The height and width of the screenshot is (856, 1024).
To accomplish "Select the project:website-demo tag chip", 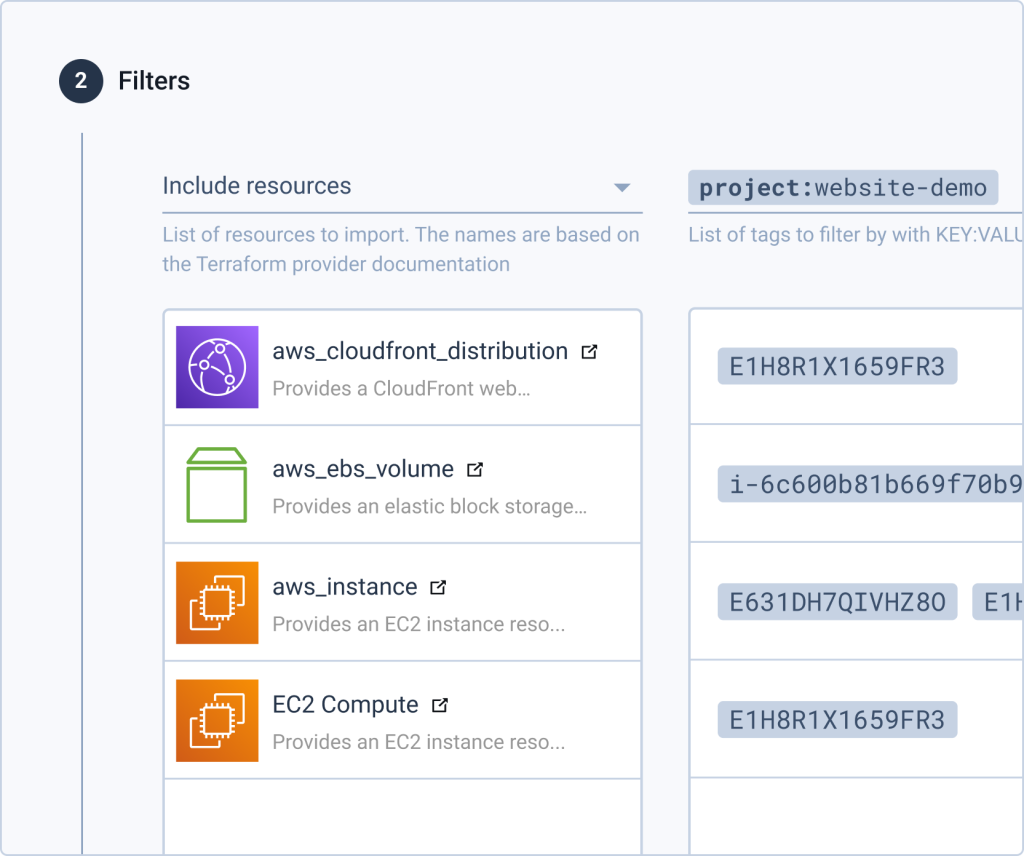I will tap(842, 188).
